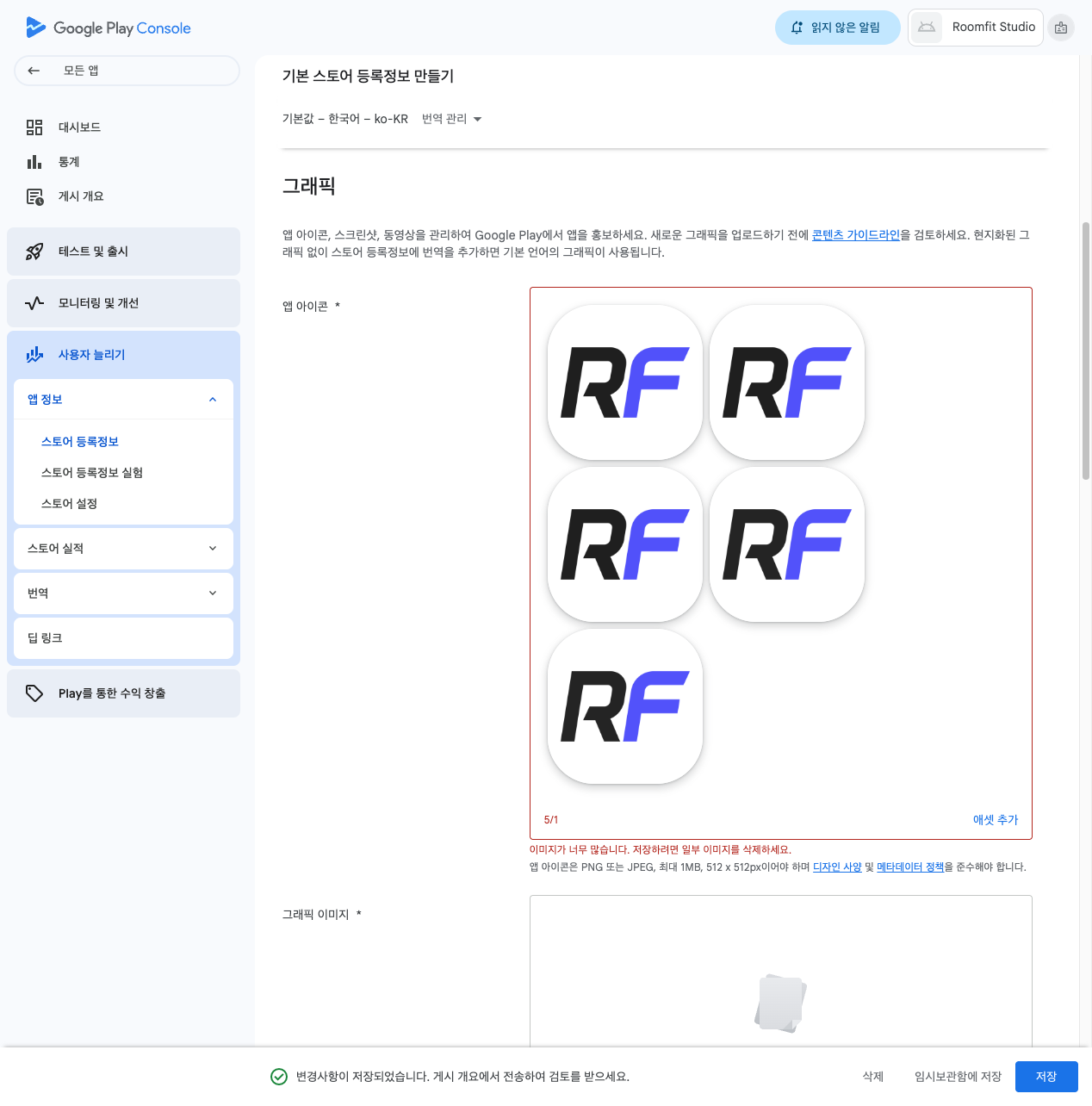Screen dimensions: 1092x1106
Task: Click the back arrow beside 모든 앱
Action: [34, 71]
